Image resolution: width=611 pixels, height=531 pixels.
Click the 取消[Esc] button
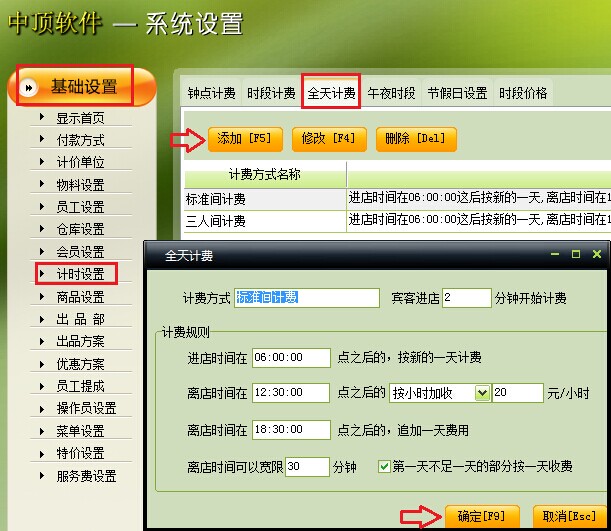569,517
